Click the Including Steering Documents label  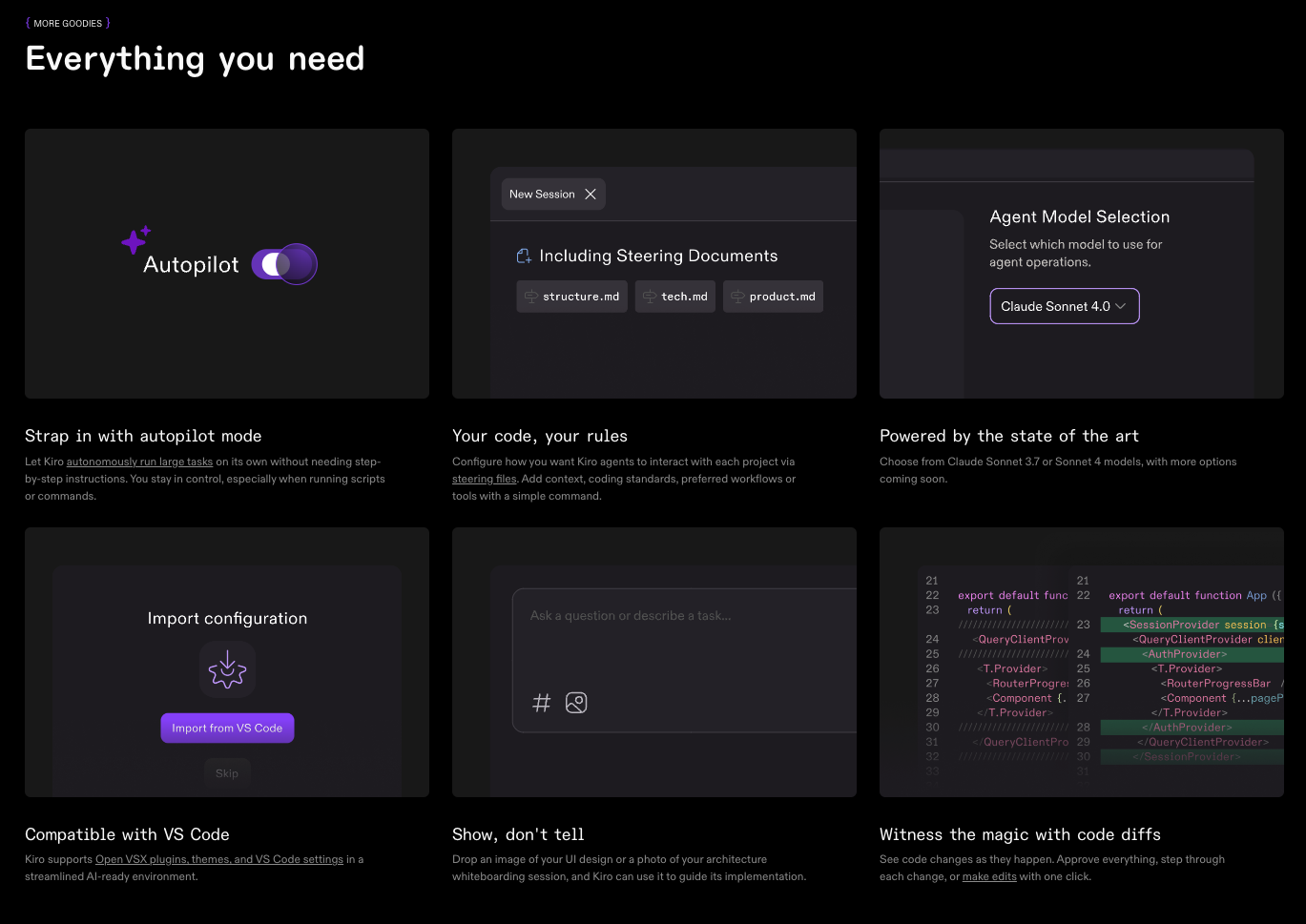[658, 256]
